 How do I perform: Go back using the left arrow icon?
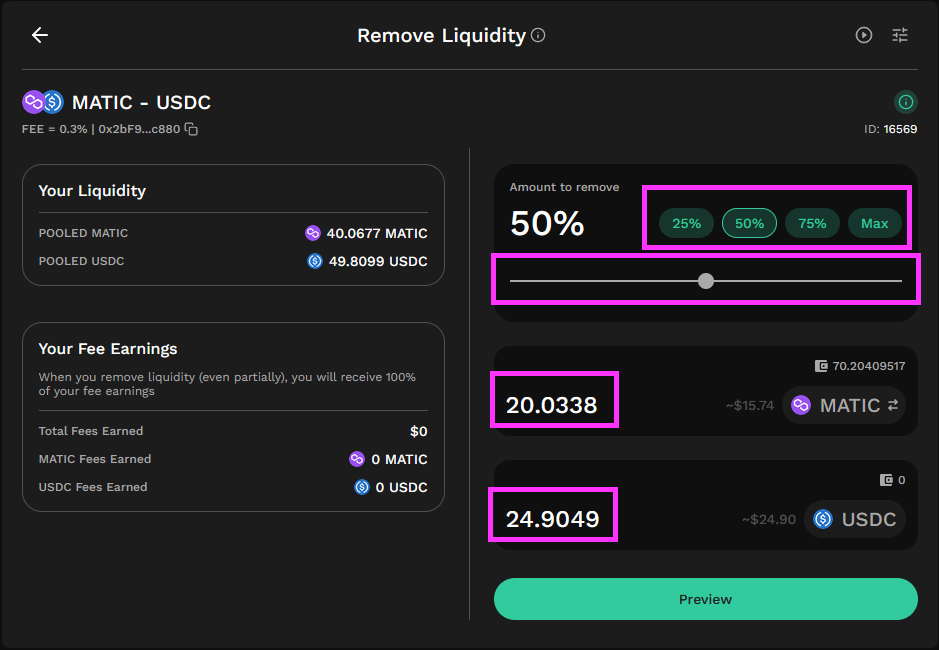click(40, 35)
